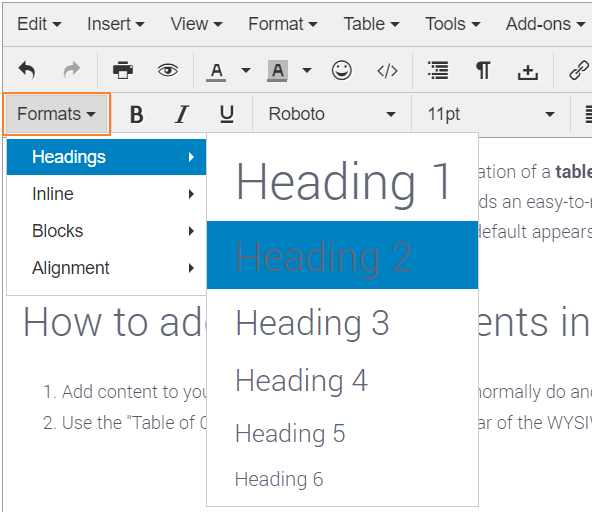Click the document heading starting 'How to ad'

115,322
